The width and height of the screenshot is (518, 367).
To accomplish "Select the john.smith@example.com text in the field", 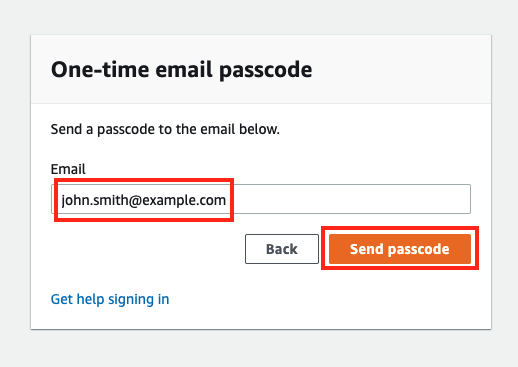I will point(144,200).
